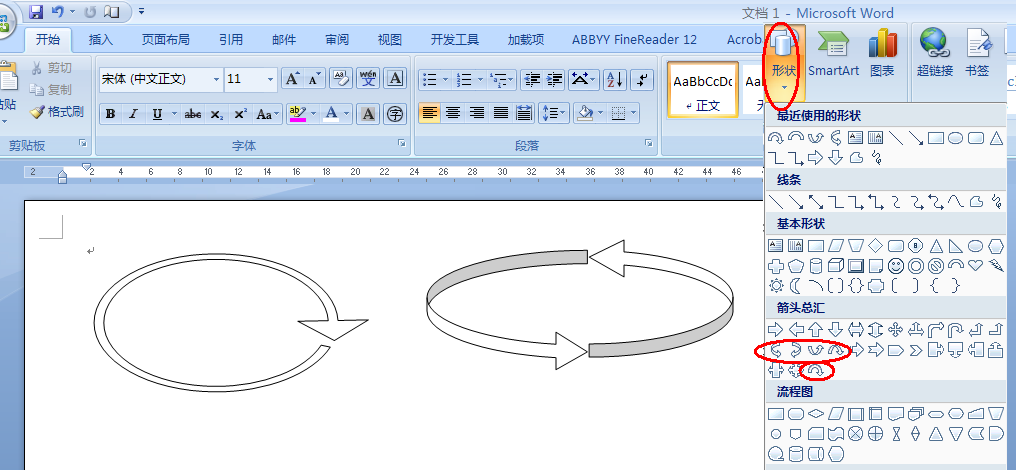
Task: Choose the cube shape in 基本形状
Action: (x=836, y=266)
